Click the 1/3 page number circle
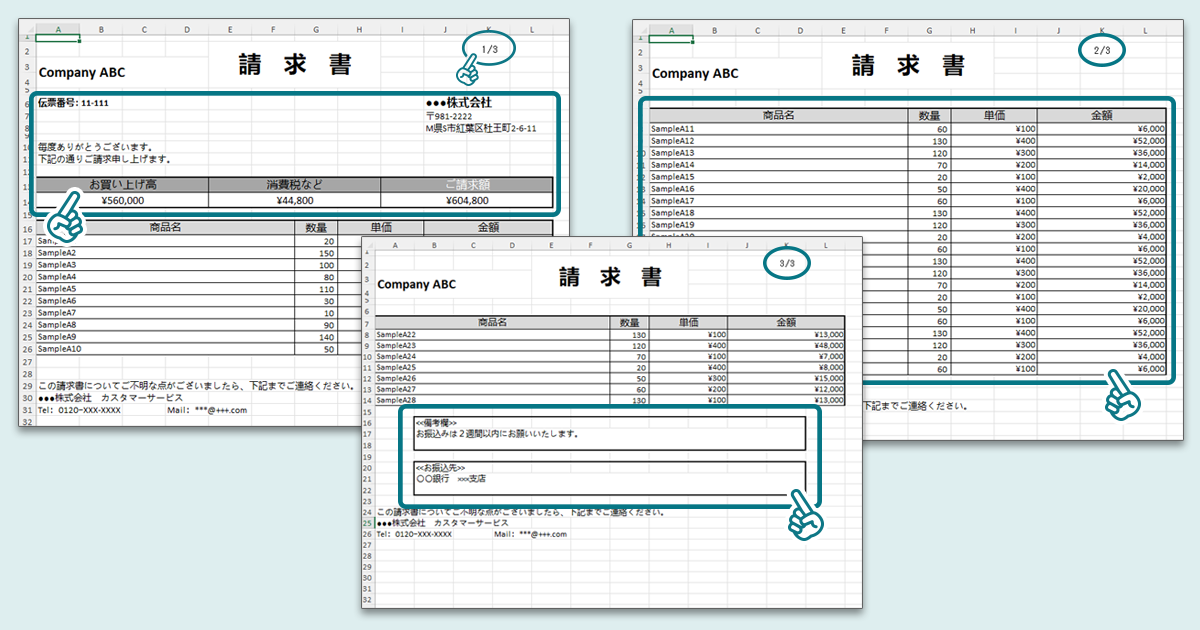Viewport: 1200px width, 630px height. pyautogui.click(x=489, y=48)
